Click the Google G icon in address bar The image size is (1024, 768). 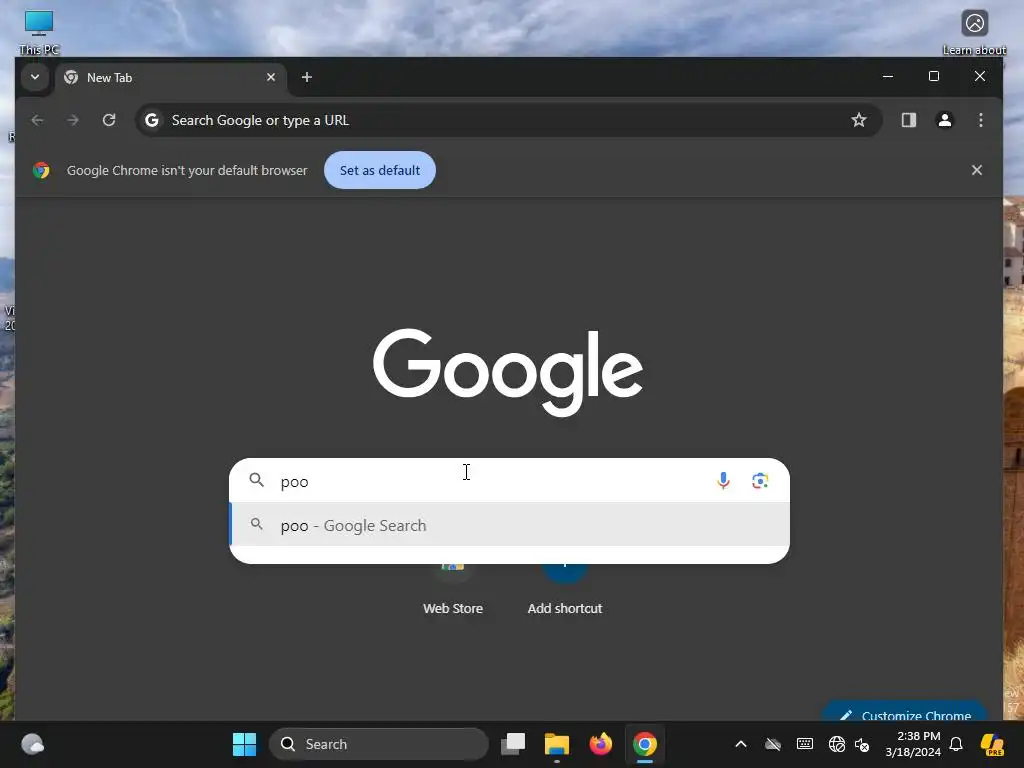152,120
